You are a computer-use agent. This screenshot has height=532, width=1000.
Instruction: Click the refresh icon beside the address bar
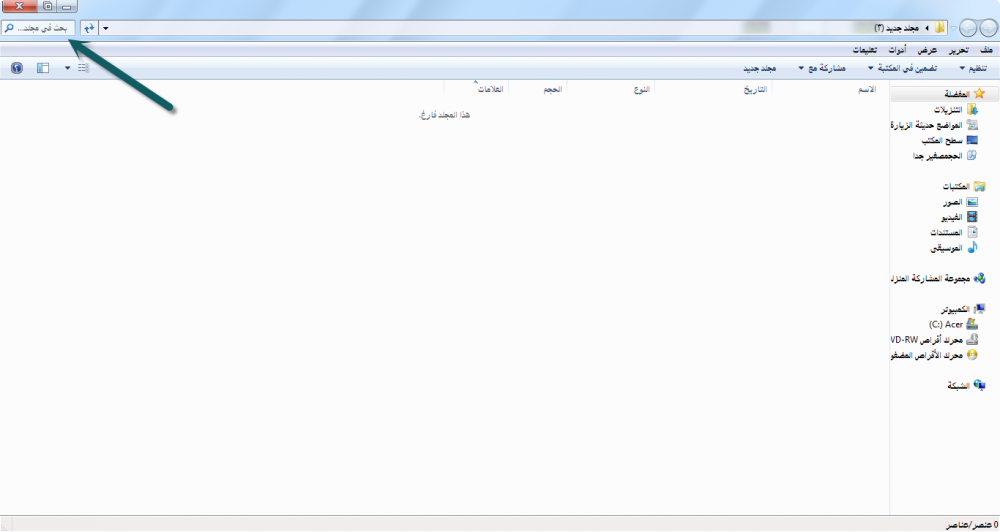[x=89, y=28]
